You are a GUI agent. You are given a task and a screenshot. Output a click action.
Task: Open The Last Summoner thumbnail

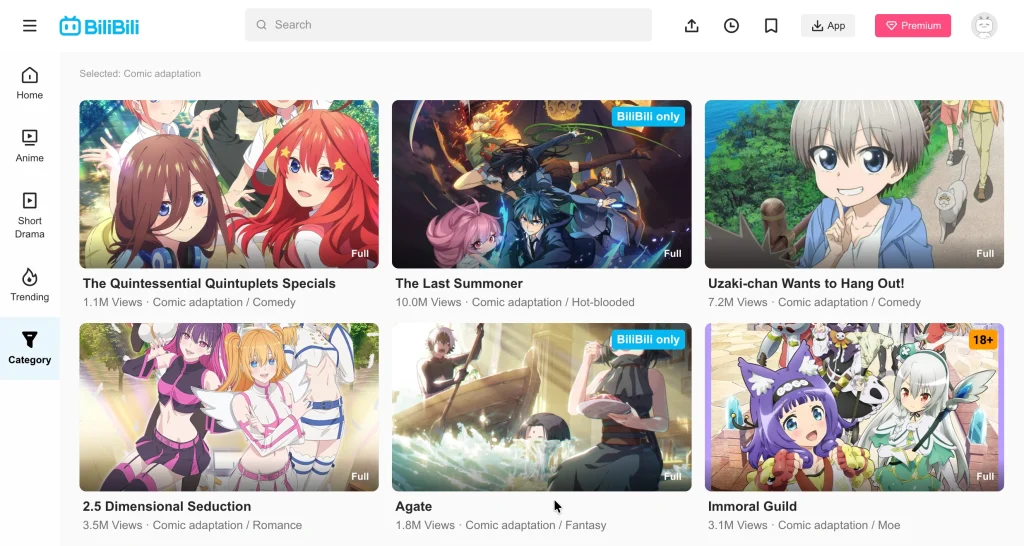[541, 184]
